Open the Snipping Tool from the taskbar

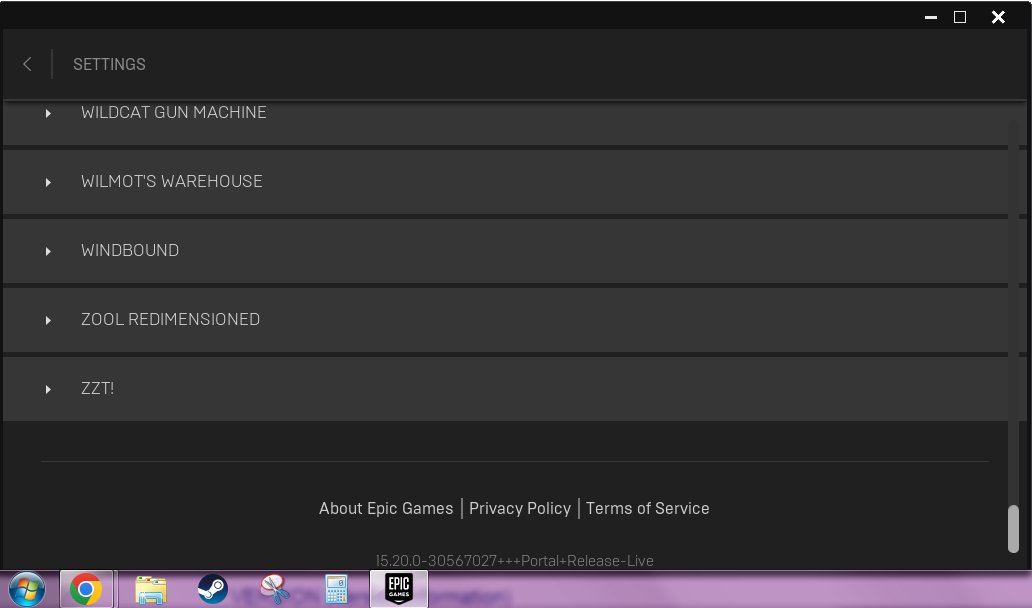point(273,589)
